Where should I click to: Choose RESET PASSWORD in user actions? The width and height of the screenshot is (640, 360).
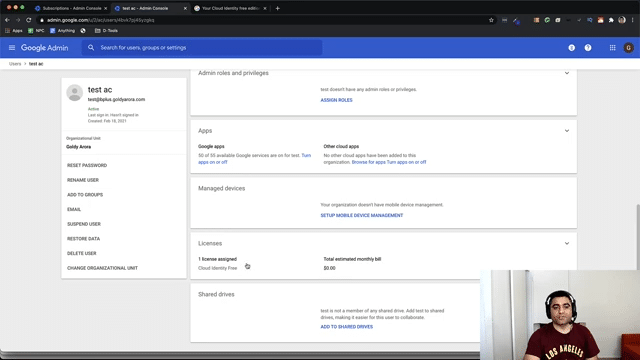pyautogui.click(x=87, y=165)
